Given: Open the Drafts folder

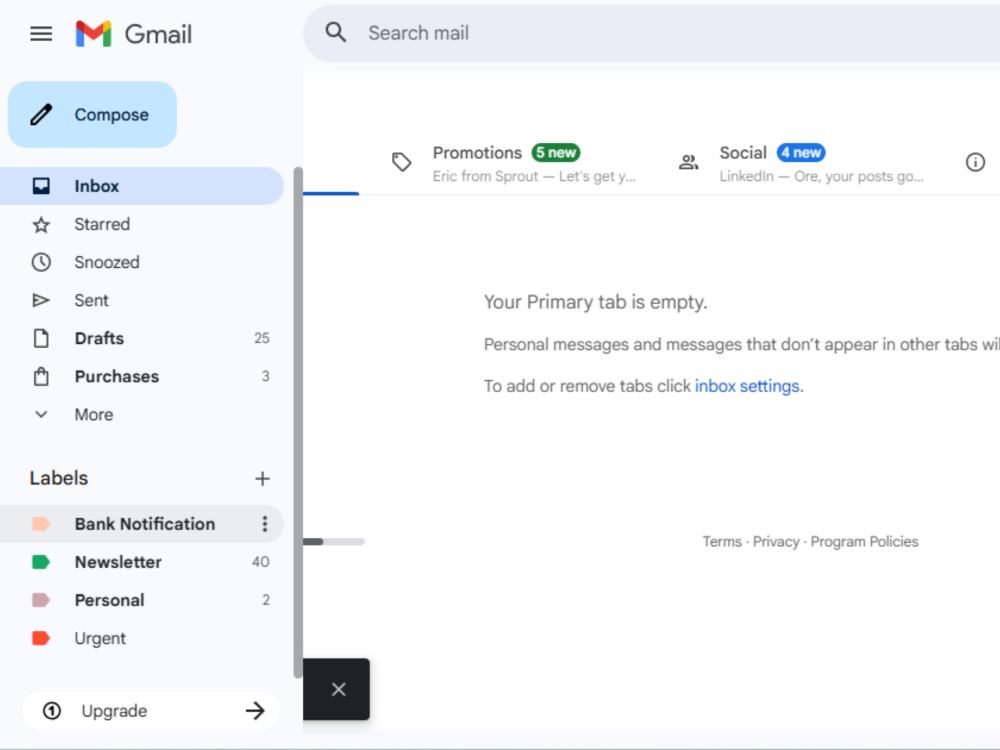Looking at the screenshot, I should [x=142, y=338].
